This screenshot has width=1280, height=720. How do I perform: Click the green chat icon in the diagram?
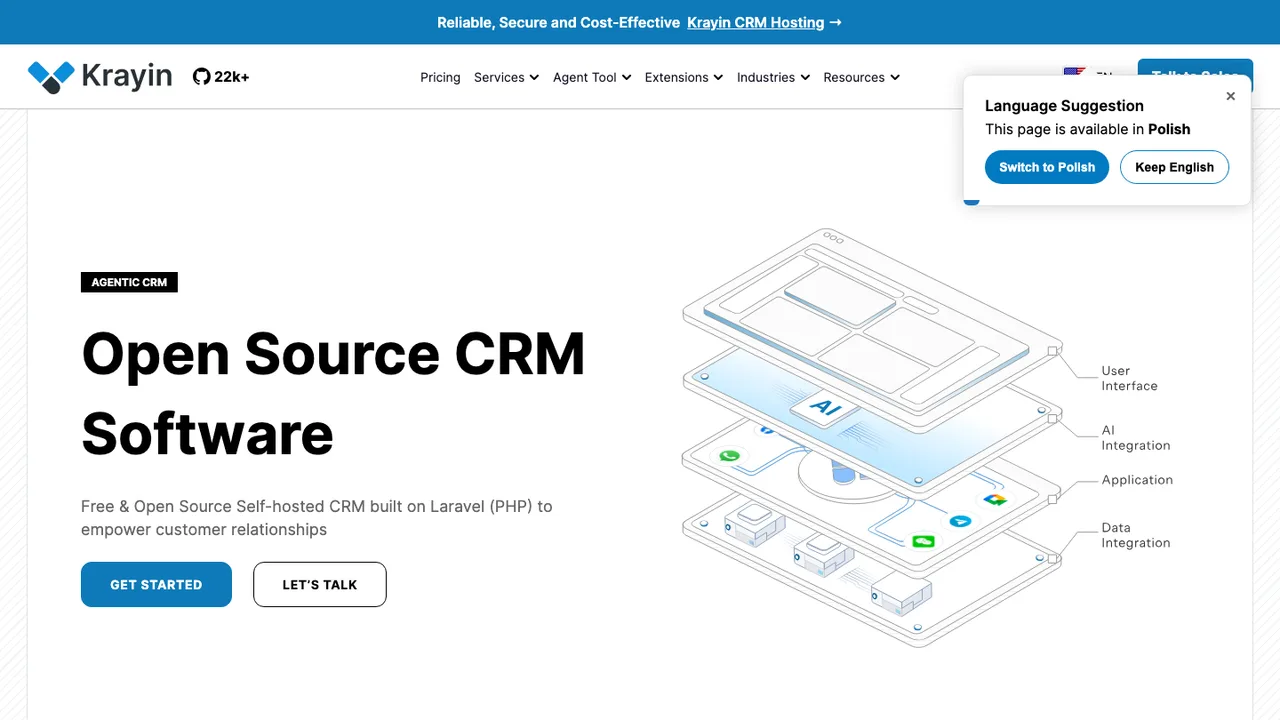(923, 541)
